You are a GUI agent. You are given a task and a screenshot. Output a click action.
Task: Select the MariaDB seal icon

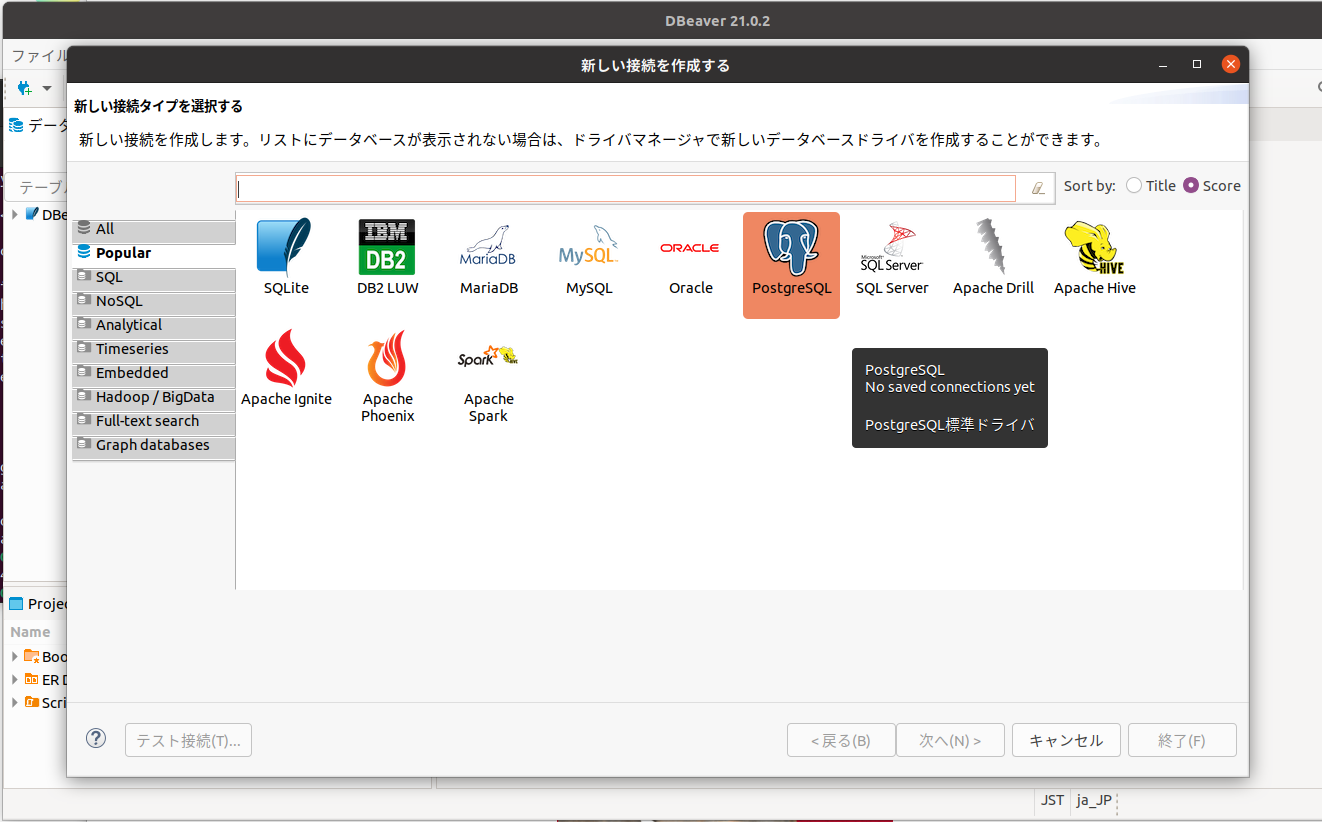coord(488,247)
